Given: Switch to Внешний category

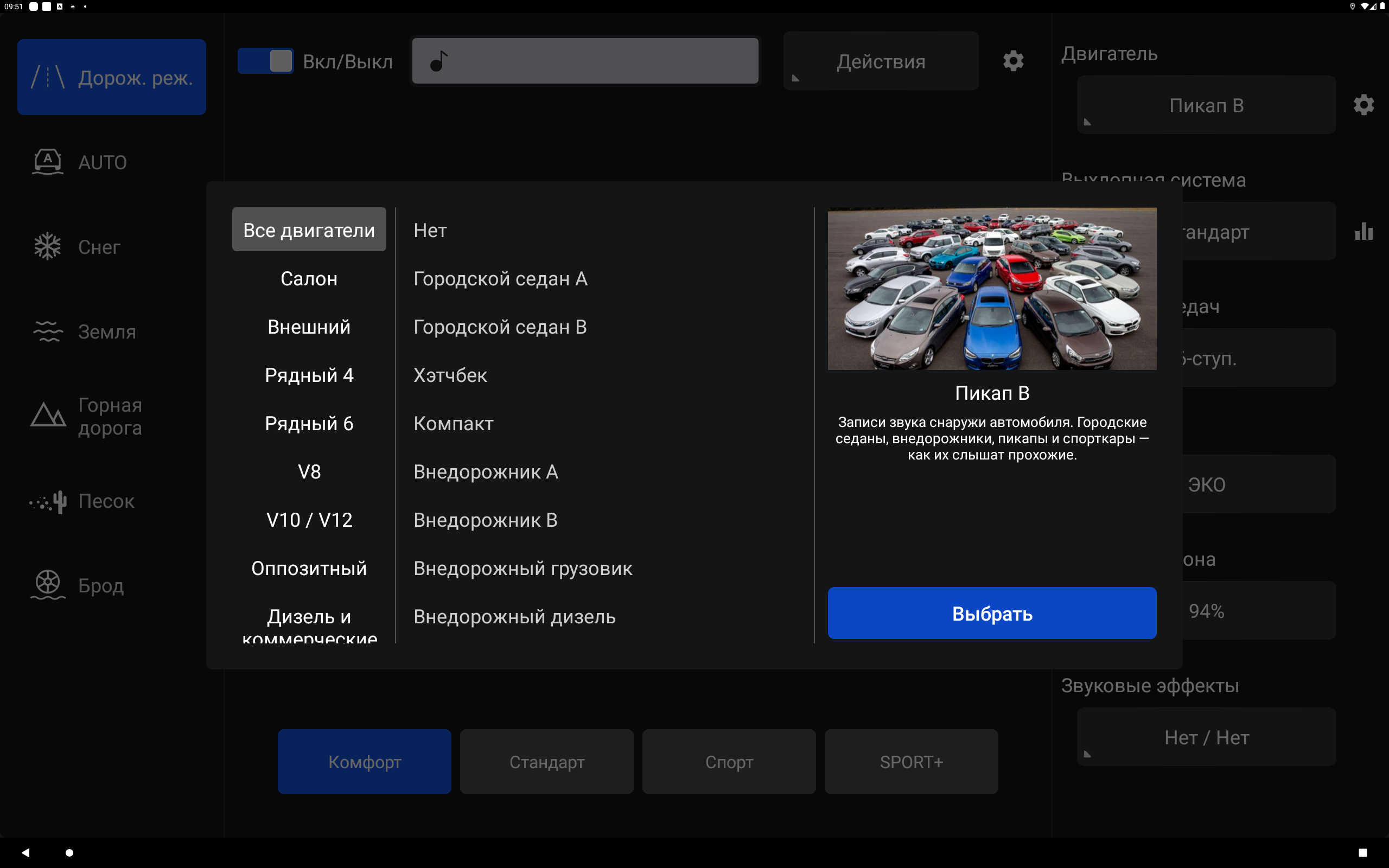Looking at the screenshot, I should coord(309,327).
